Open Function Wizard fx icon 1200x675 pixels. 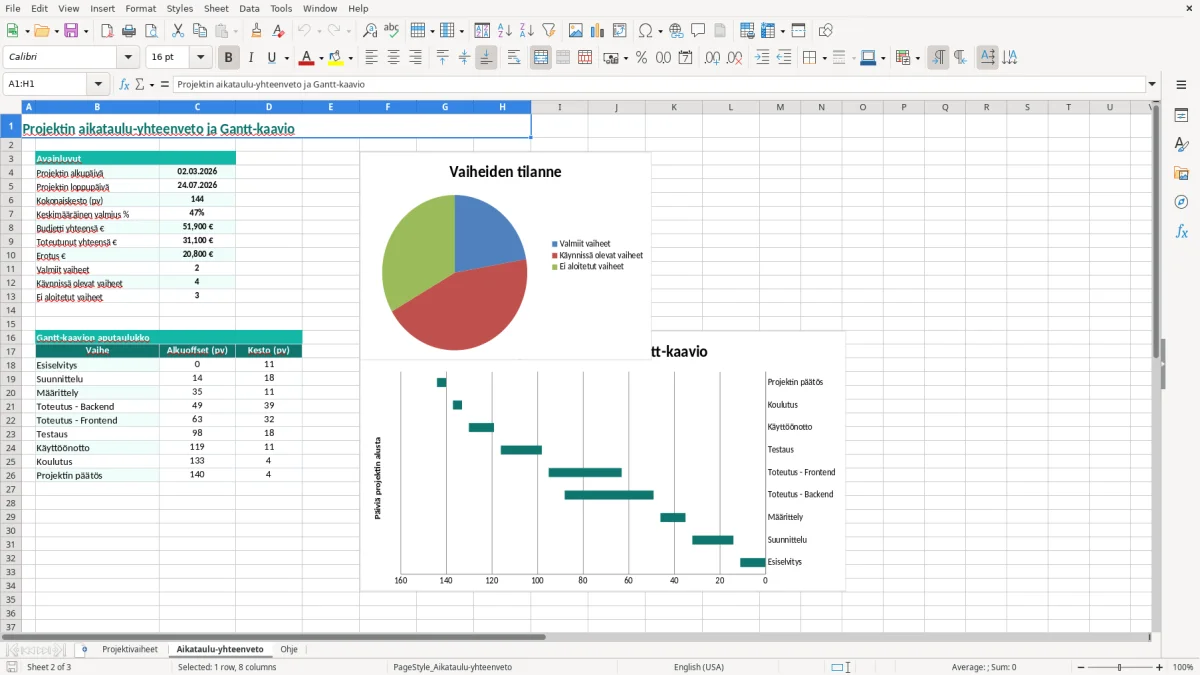(125, 85)
